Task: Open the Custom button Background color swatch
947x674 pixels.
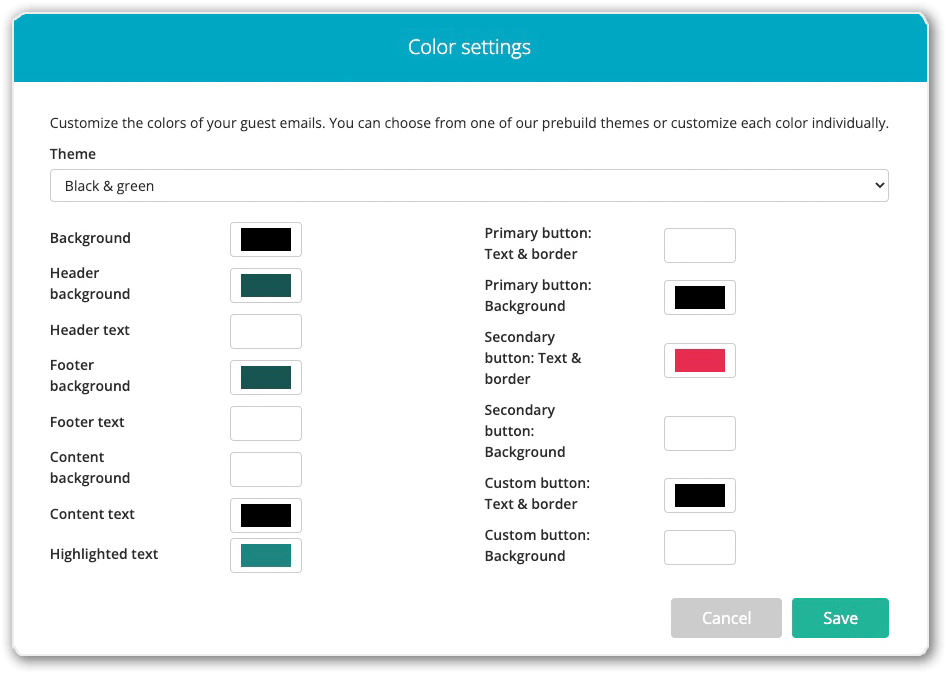Action: pos(699,547)
